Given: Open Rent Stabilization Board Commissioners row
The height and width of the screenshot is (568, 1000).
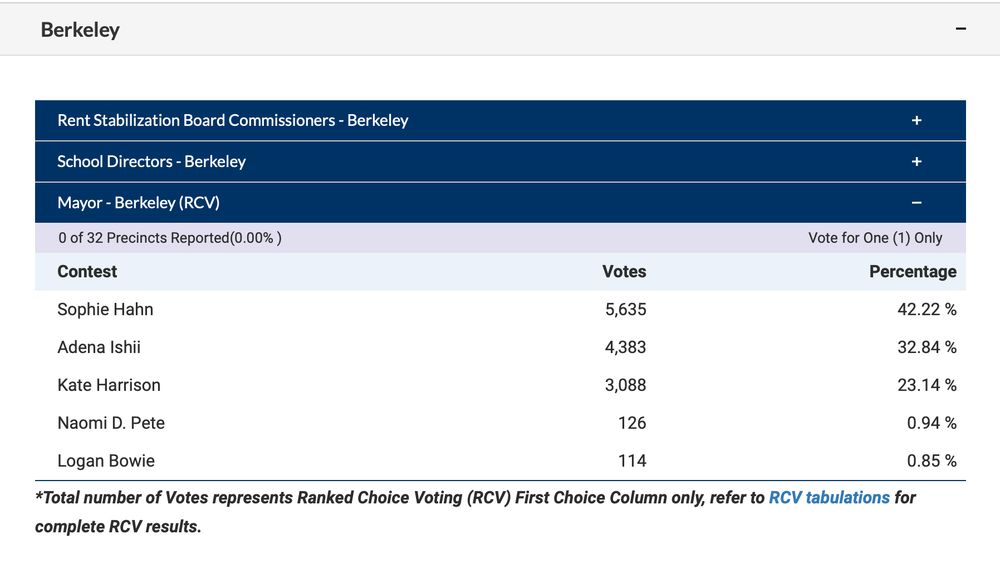Looking at the screenshot, I should tap(233, 121).
